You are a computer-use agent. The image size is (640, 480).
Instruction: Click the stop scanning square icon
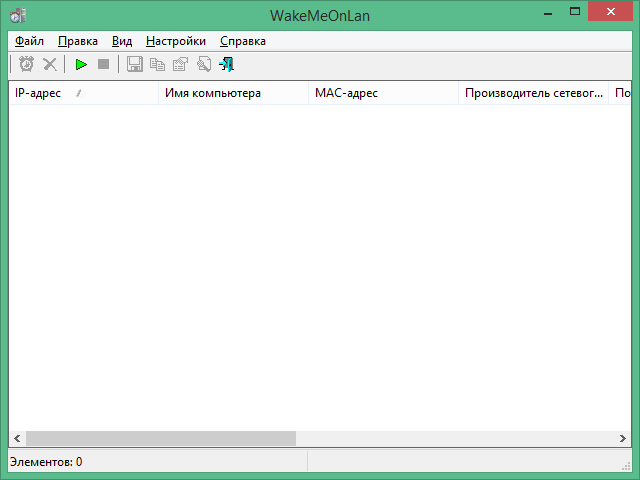point(103,64)
